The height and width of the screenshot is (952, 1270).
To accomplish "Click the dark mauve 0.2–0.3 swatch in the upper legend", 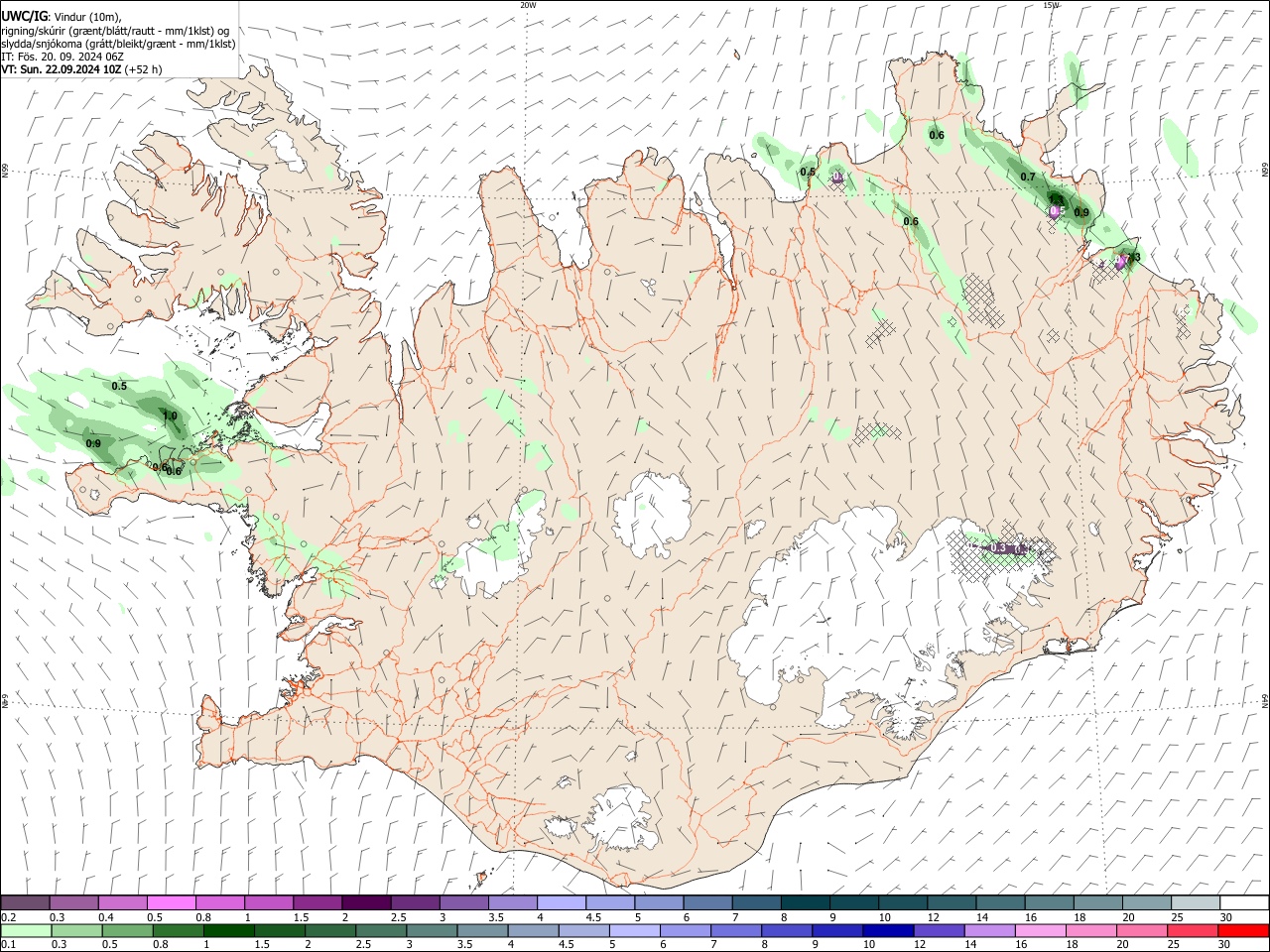I will pos(25,903).
